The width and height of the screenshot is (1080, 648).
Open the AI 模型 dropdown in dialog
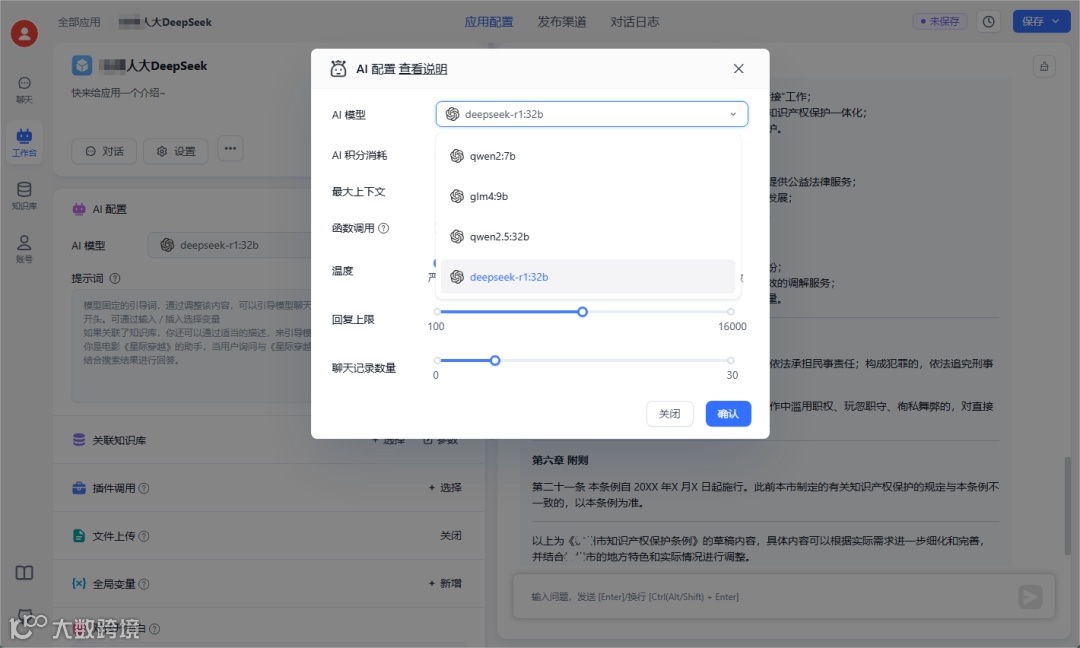click(x=592, y=114)
